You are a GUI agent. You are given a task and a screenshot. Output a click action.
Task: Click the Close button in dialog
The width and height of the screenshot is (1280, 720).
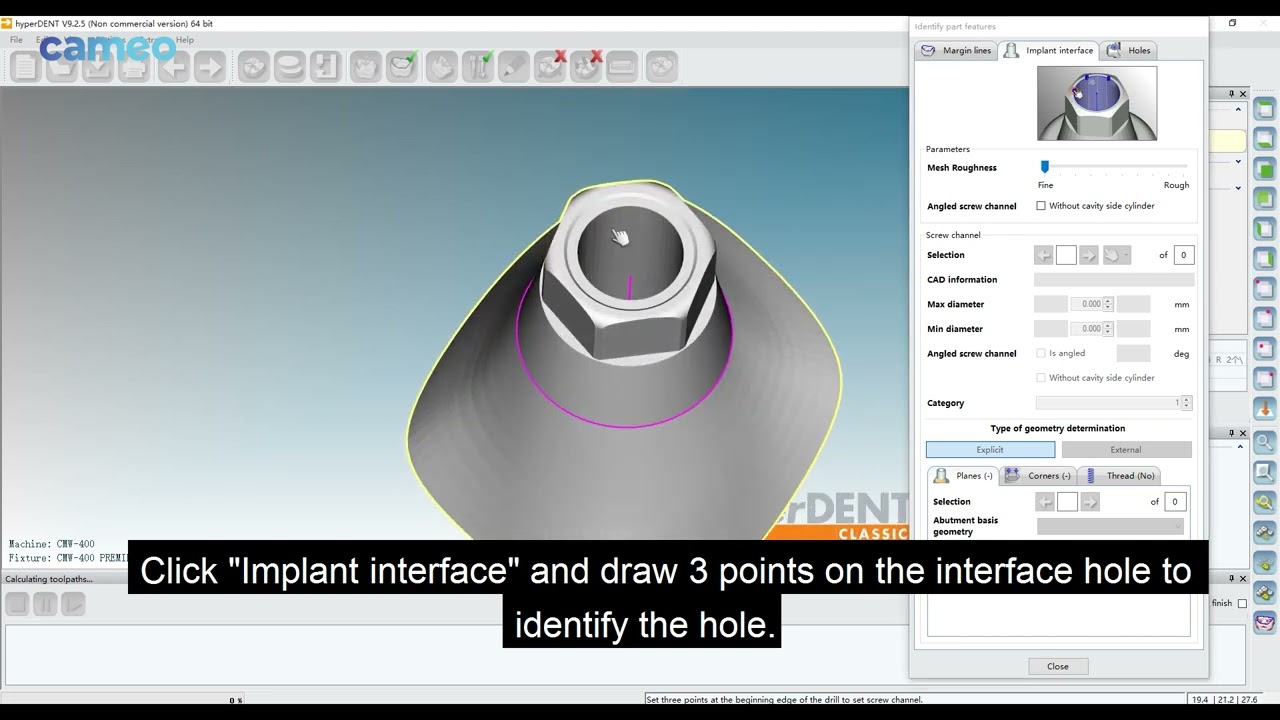click(1058, 666)
